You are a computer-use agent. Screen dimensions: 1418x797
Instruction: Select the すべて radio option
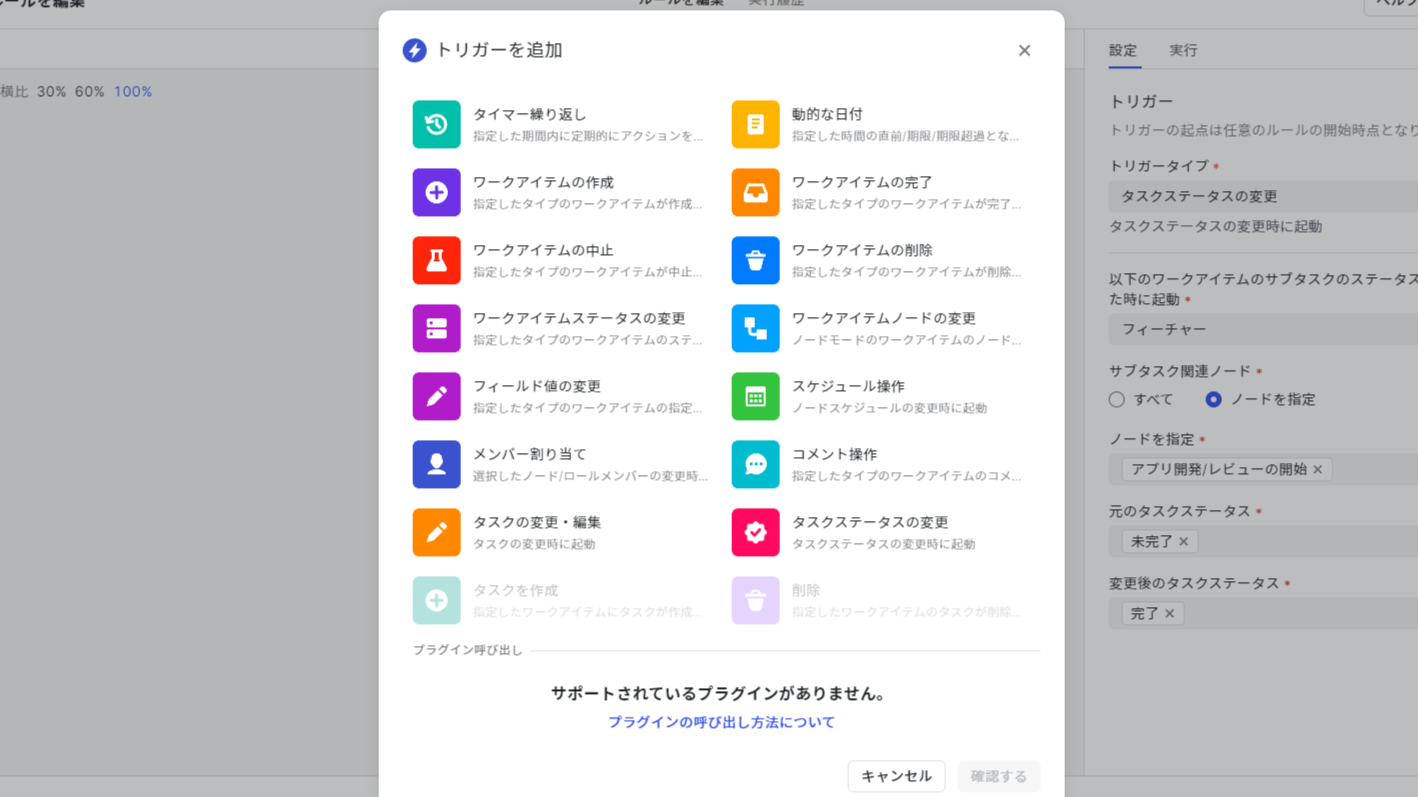pos(1116,399)
